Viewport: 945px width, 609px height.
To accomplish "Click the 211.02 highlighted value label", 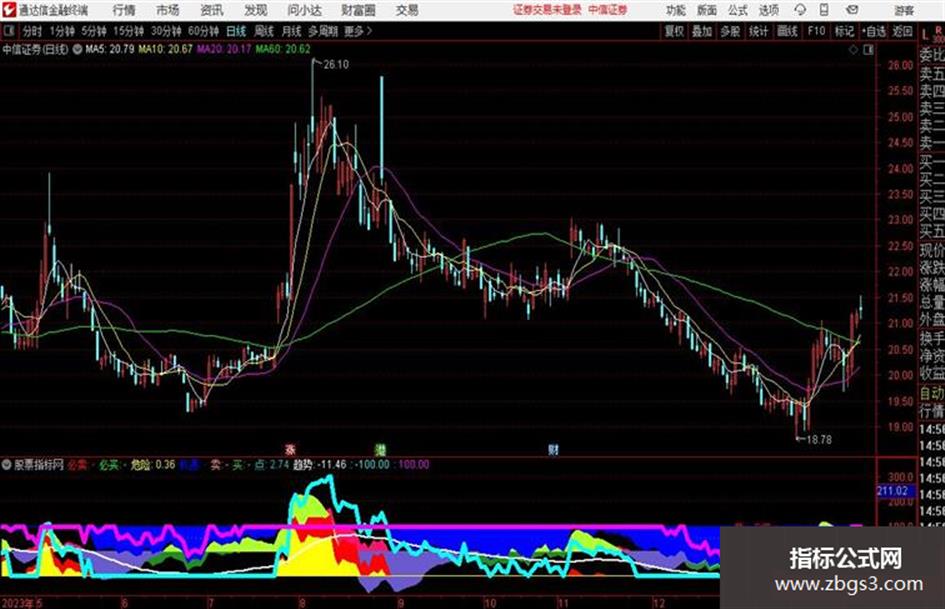I will click(x=892, y=491).
